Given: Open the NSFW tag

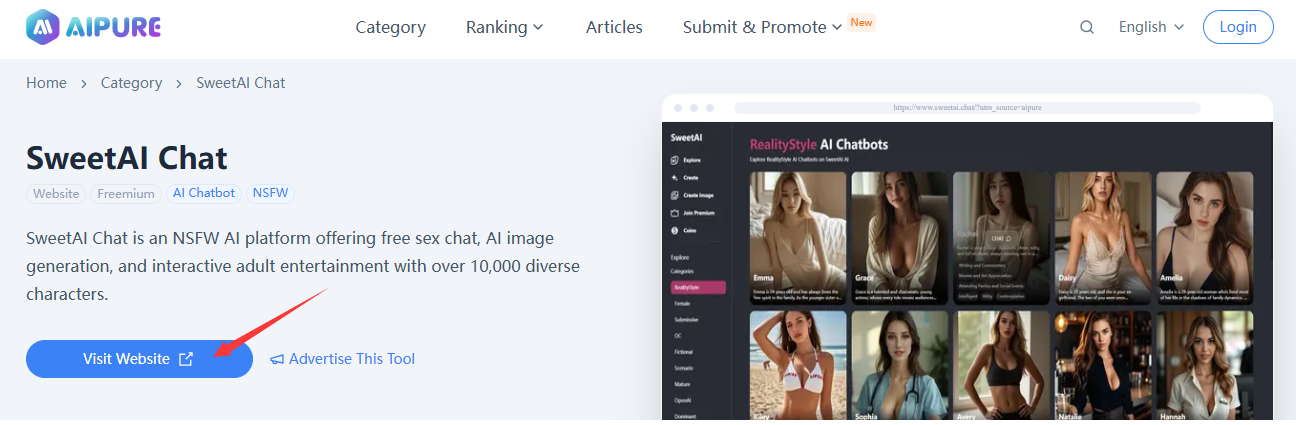Looking at the screenshot, I should click(270, 193).
